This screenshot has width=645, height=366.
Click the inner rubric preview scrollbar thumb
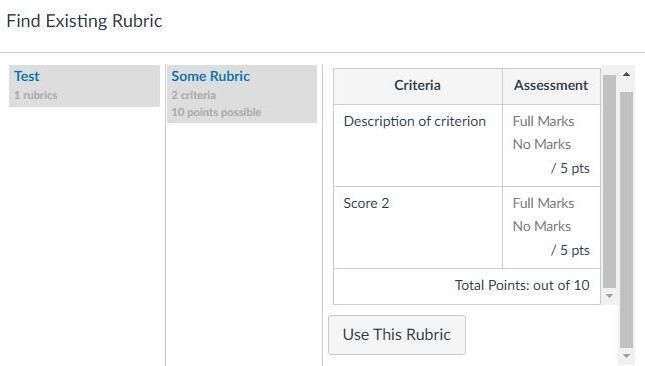[610, 181]
